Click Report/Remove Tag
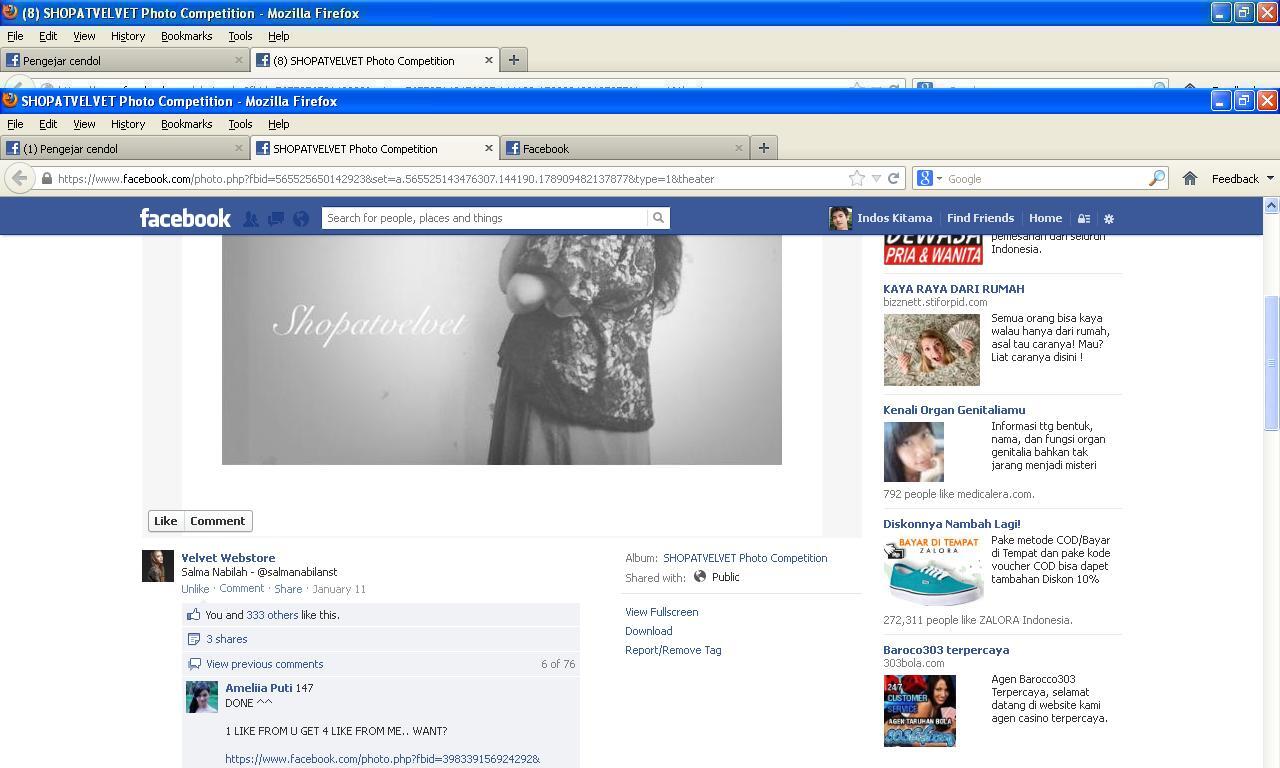 point(673,650)
